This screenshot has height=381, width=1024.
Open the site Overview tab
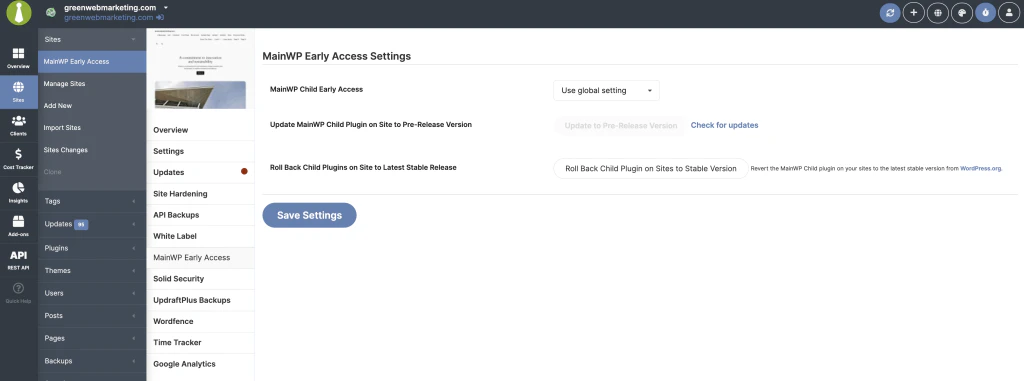point(200,130)
